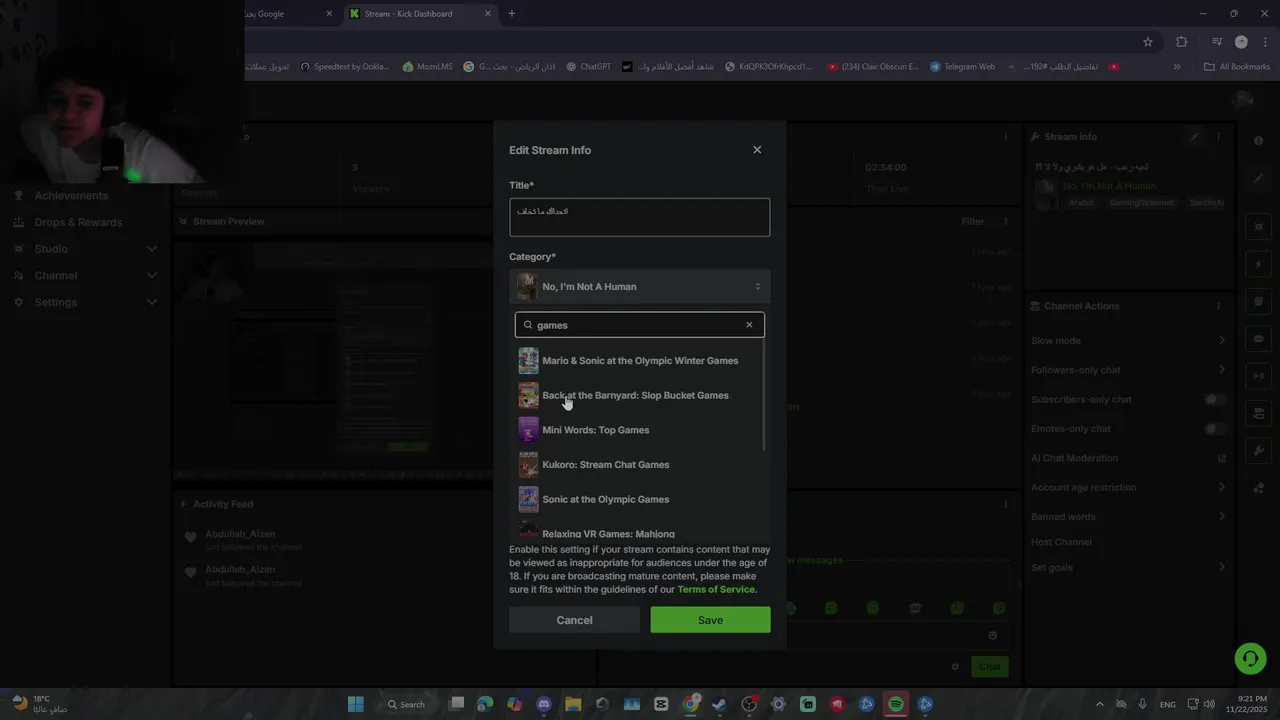Click the games category search box
Image resolution: width=1280 pixels, height=720 pixels.
point(640,325)
